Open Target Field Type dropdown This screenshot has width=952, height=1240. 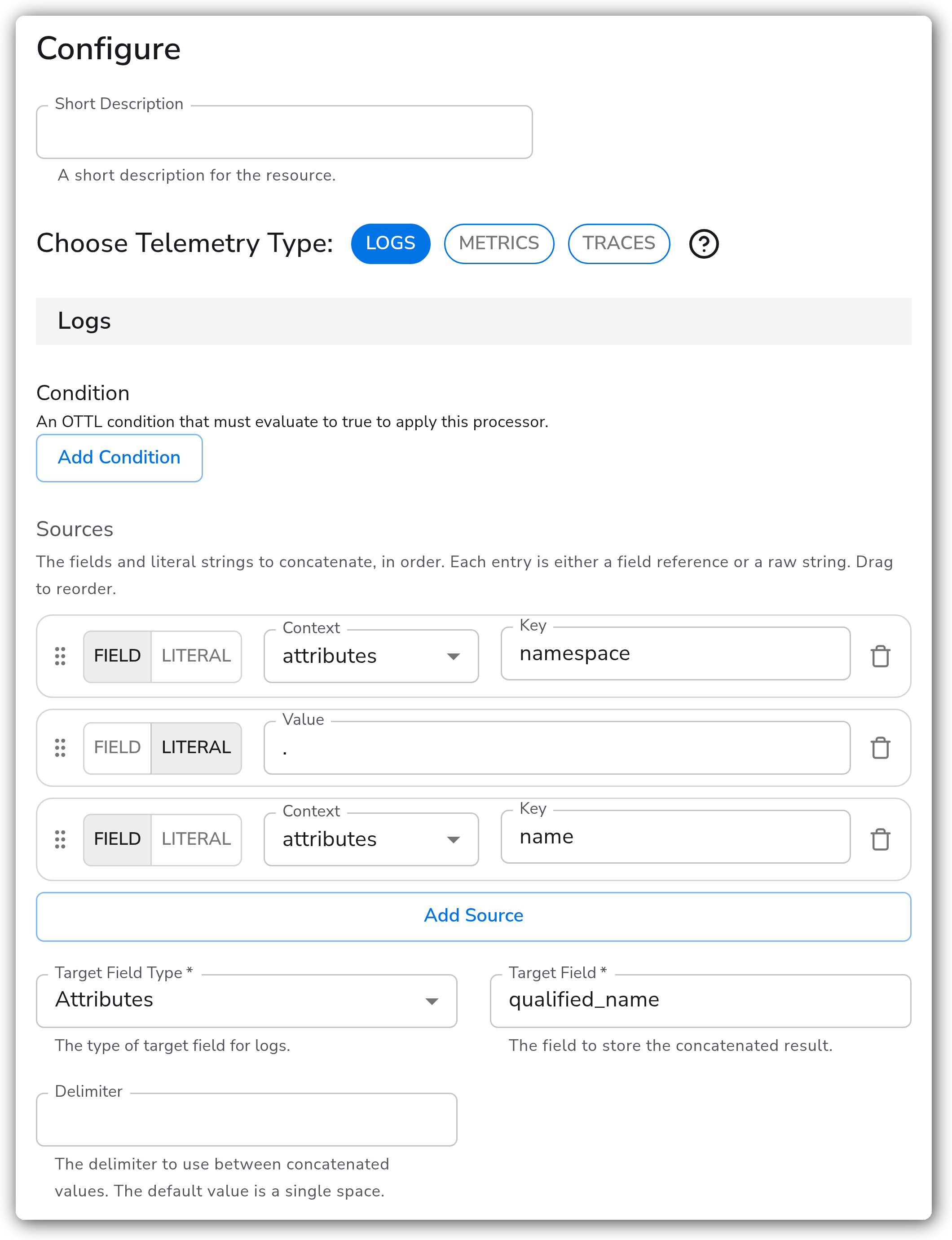247,1000
